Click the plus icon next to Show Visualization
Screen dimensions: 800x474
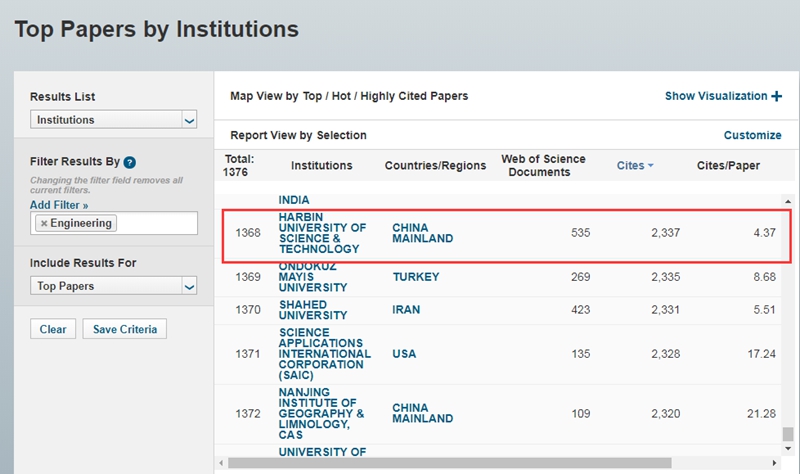click(776, 96)
